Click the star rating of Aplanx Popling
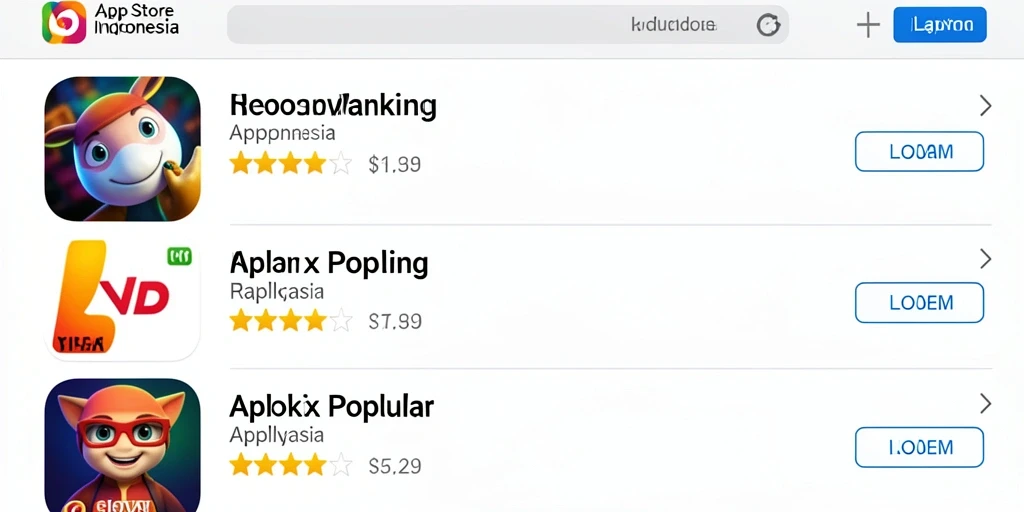Screen dimensions: 1024x512 (291, 321)
